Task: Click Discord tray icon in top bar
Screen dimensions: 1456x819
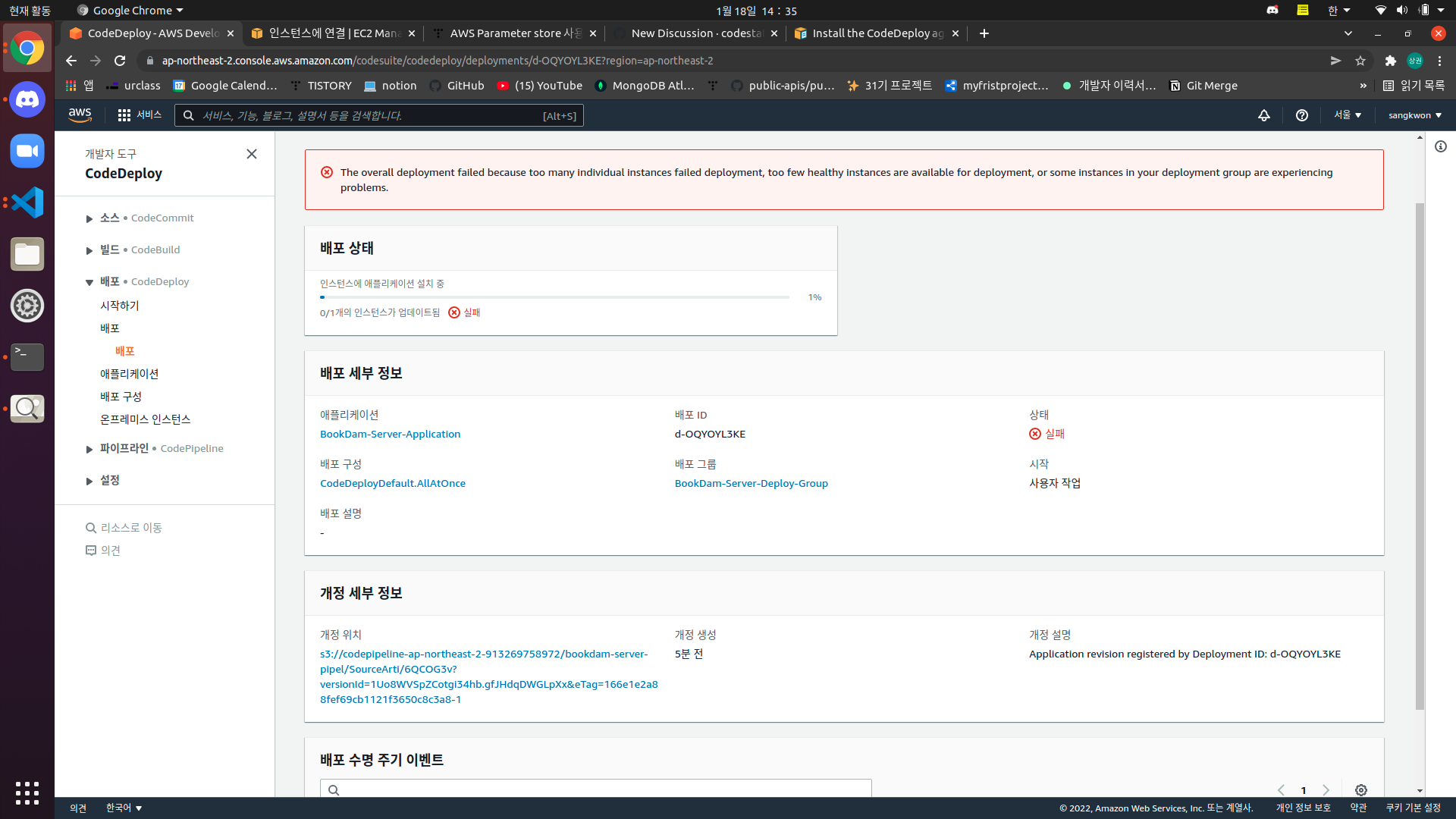Action: click(x=1272, y=11)
